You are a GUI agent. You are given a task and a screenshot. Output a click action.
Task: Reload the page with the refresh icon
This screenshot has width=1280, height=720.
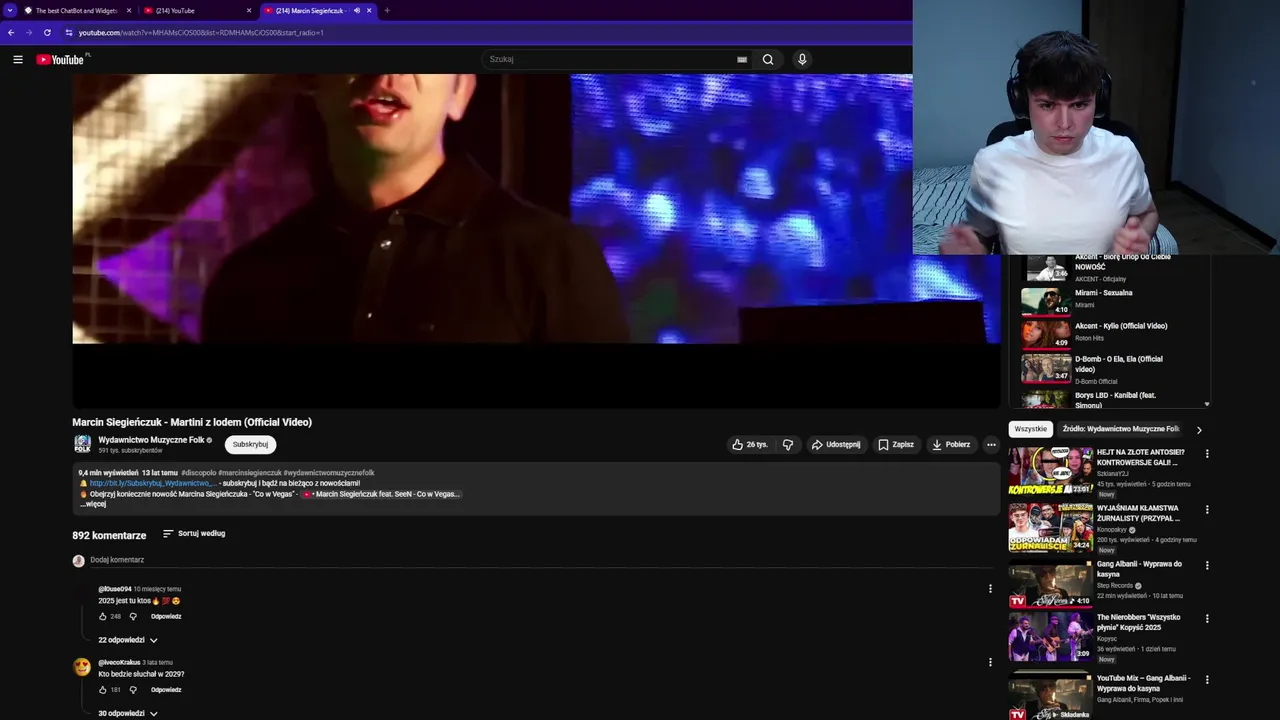(47, 32)
